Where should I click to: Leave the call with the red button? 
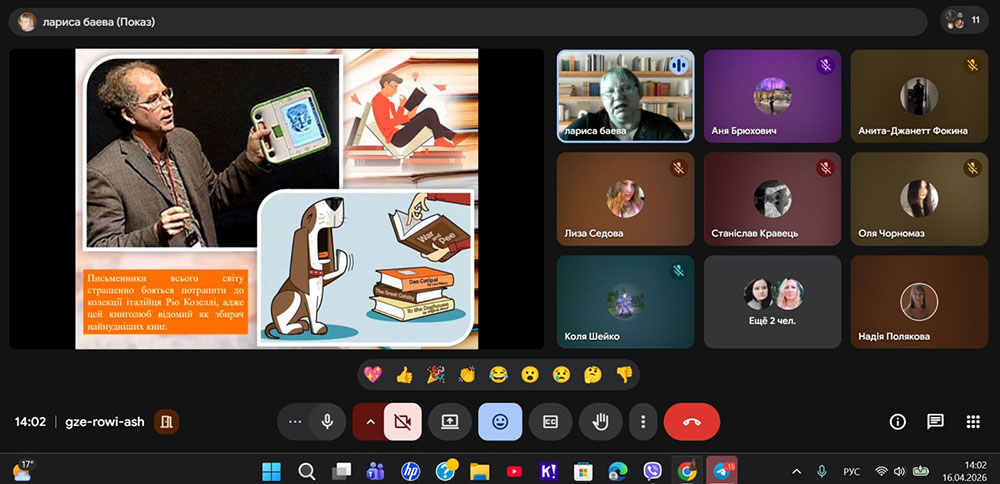pos(691,422)
